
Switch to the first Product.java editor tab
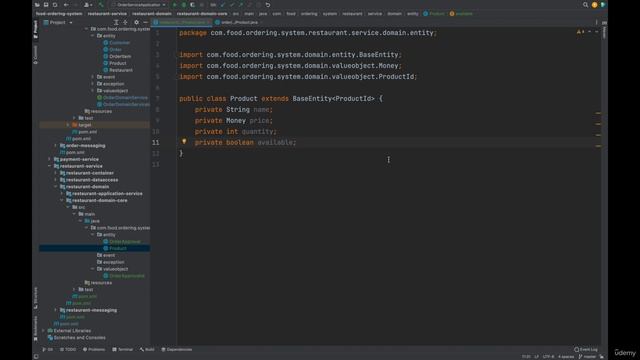tap(182, 22)
